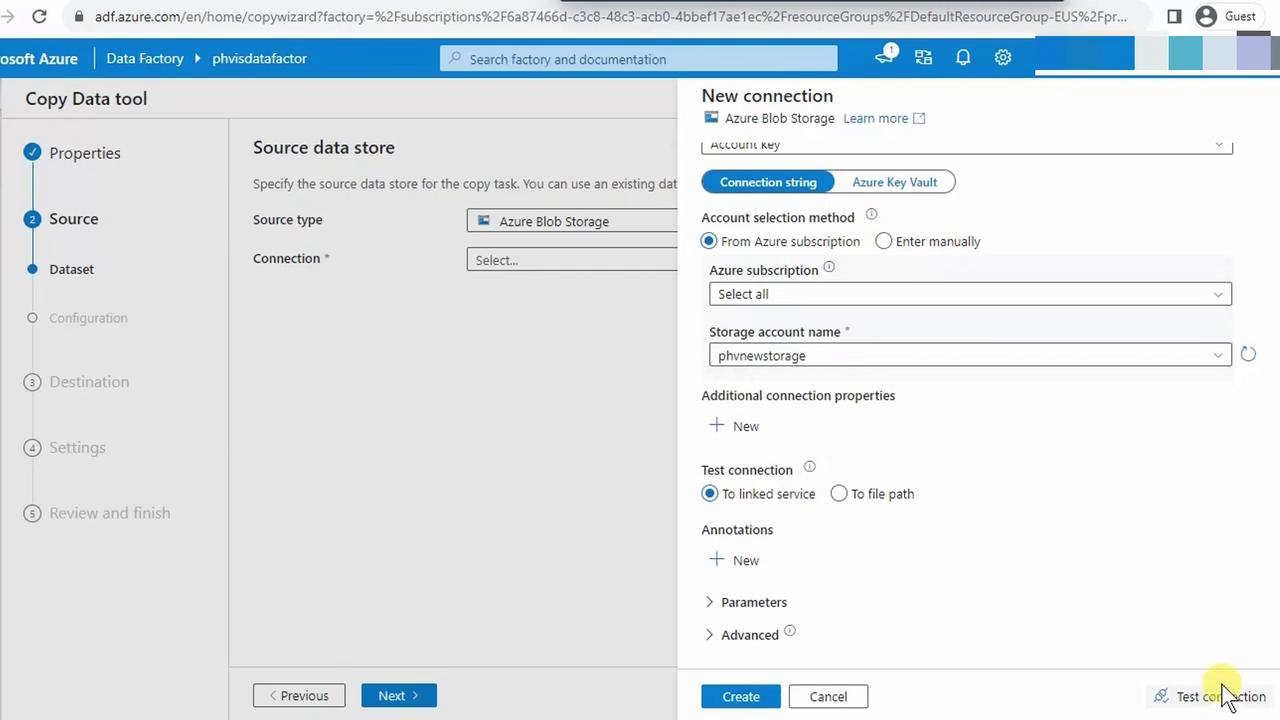Choose To file path test option
1280x720 pixels.
(839, 493)
